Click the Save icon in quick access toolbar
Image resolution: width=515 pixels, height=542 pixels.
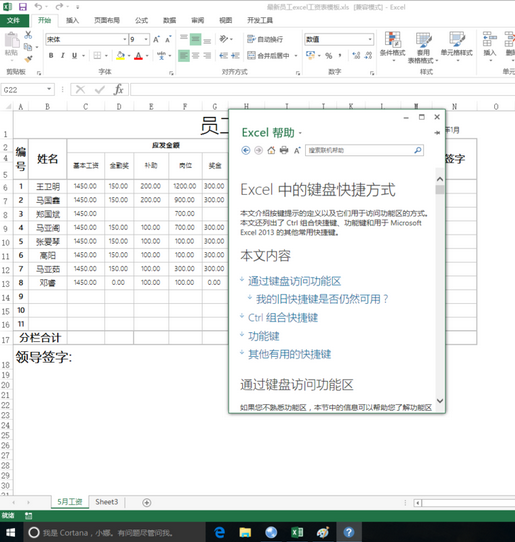tap(22, 7)
